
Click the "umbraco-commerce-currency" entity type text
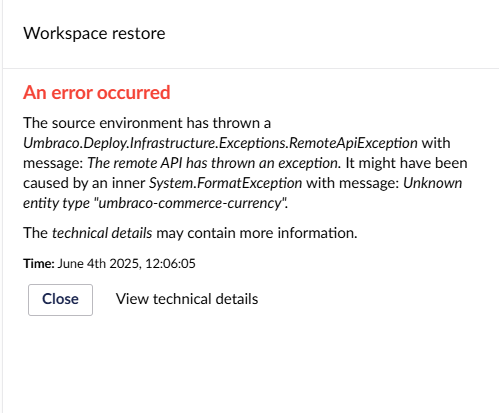click(190, 203)
